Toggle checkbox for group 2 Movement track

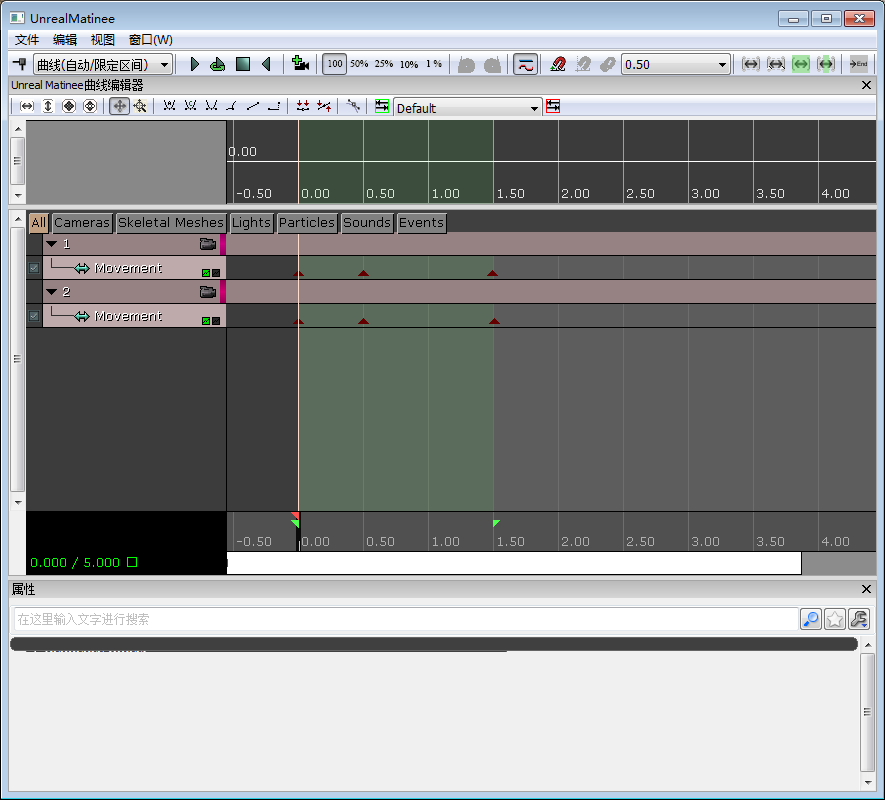(x=34, y=316)
